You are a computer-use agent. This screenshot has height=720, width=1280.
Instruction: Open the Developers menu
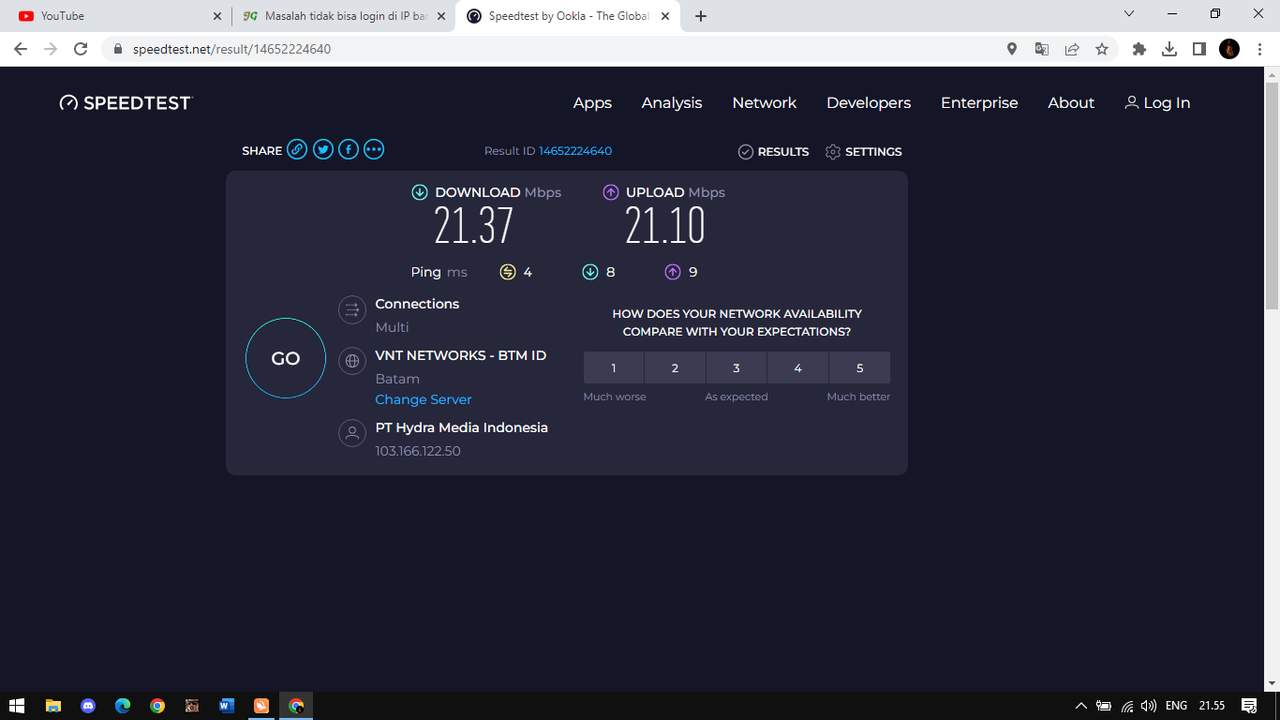point(869,103)
